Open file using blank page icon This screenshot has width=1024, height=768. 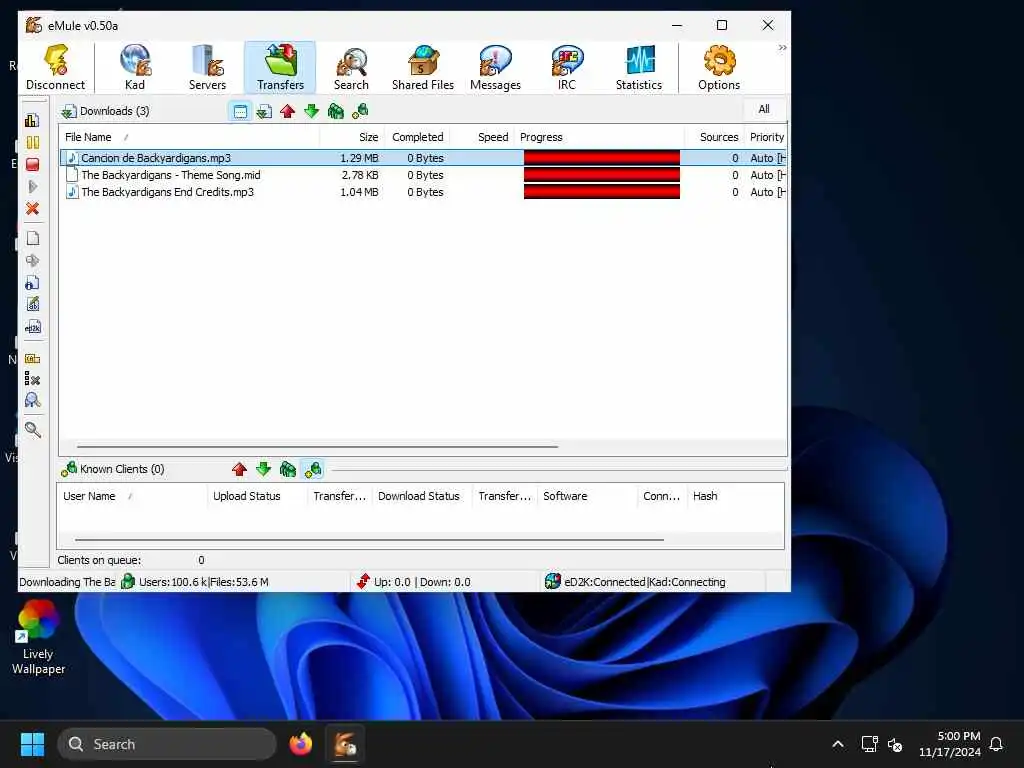[32, 238]
